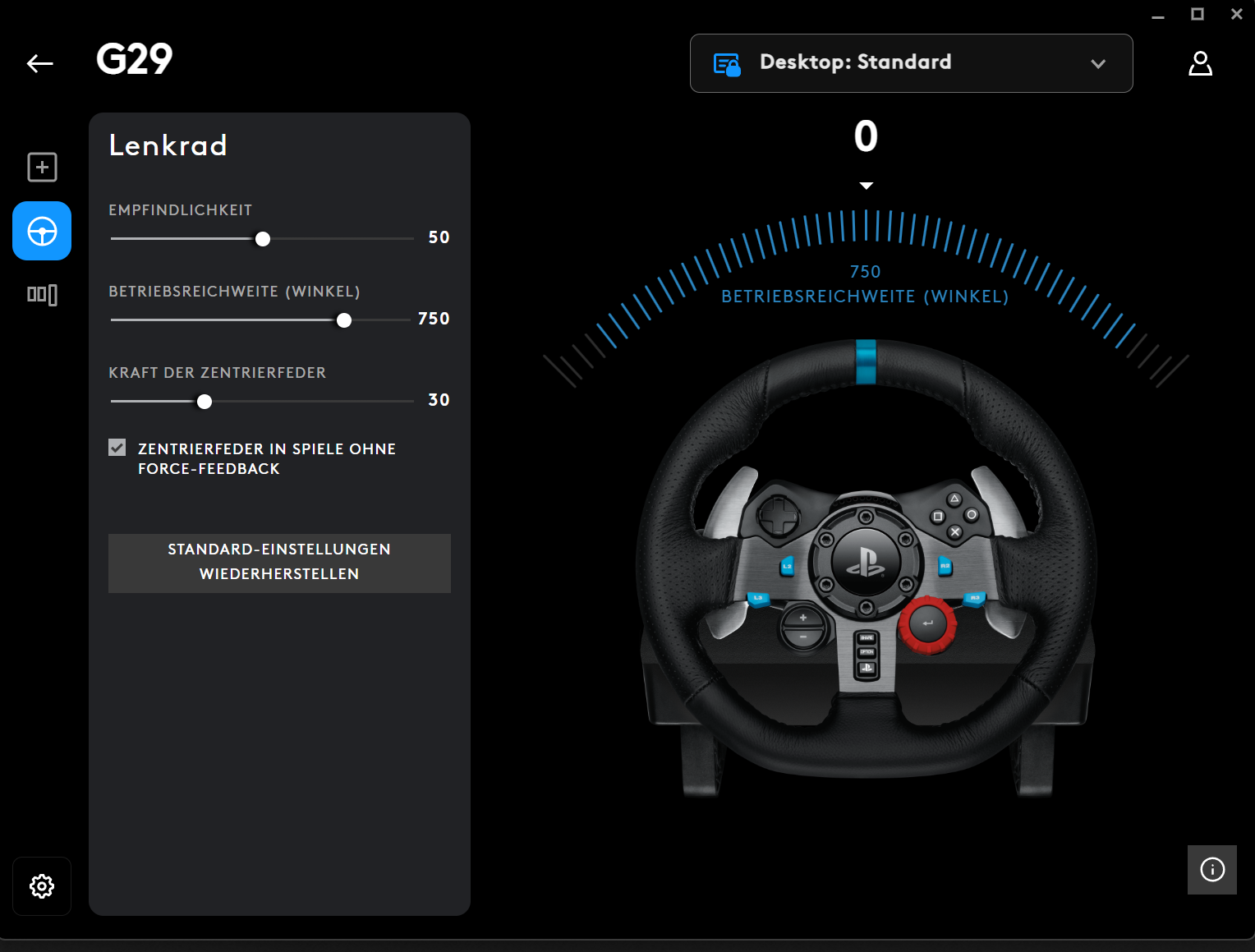1255x952 pixels.
Task: Click the blue center stripe on wheel
Action: tap(866, 361)
